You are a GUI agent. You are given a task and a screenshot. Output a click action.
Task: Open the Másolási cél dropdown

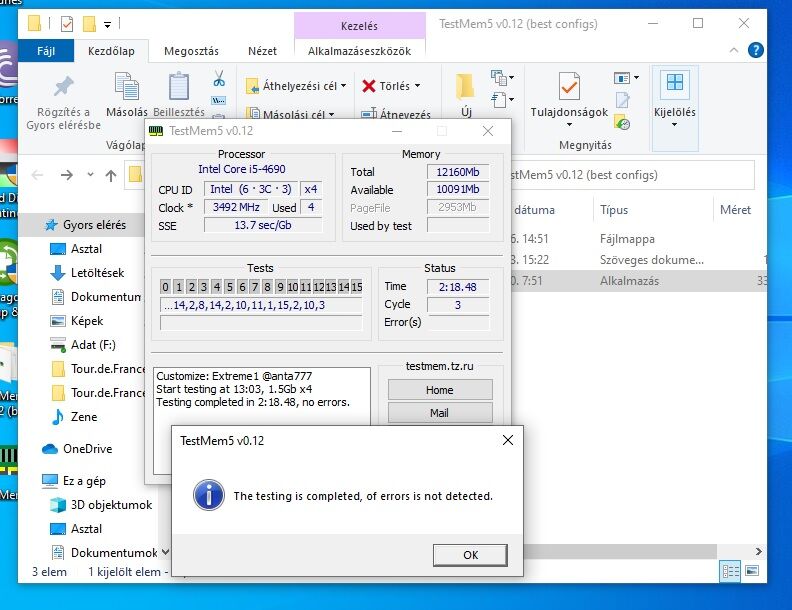coord(290,114)
